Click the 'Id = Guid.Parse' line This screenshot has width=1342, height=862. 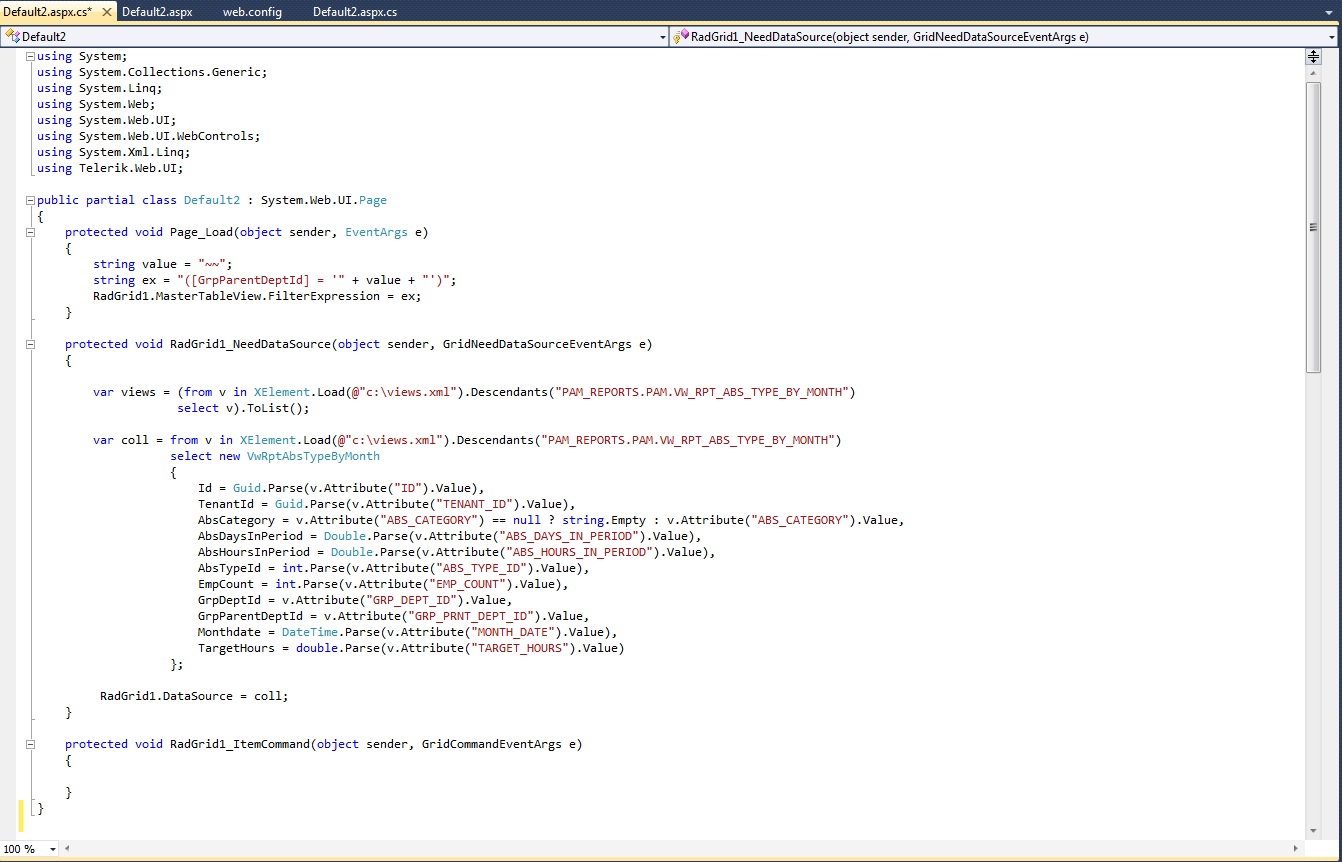pyautogui.click(x=341, y=488)
